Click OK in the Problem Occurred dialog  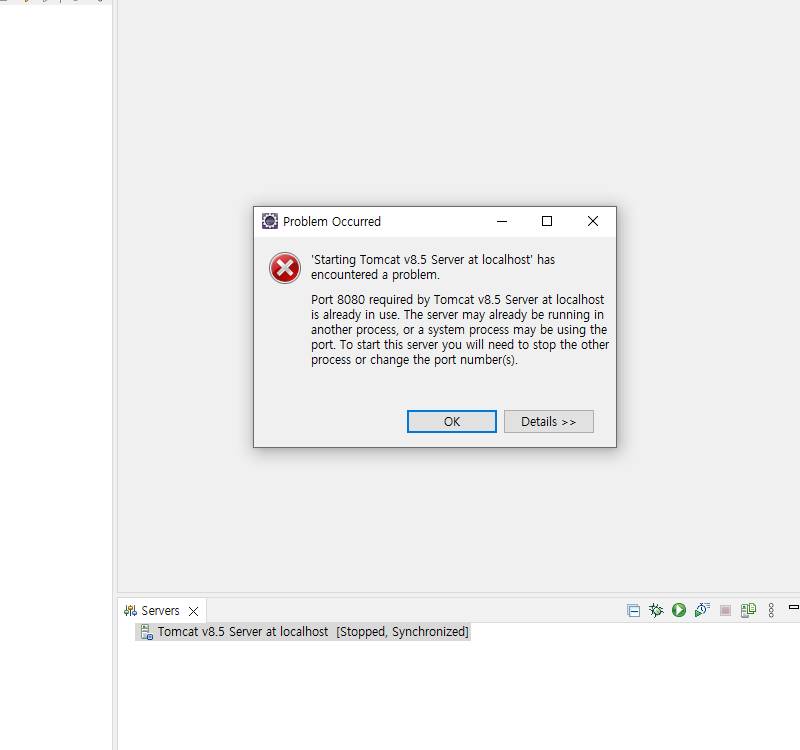pyautogui.click(x=452, y=421)
